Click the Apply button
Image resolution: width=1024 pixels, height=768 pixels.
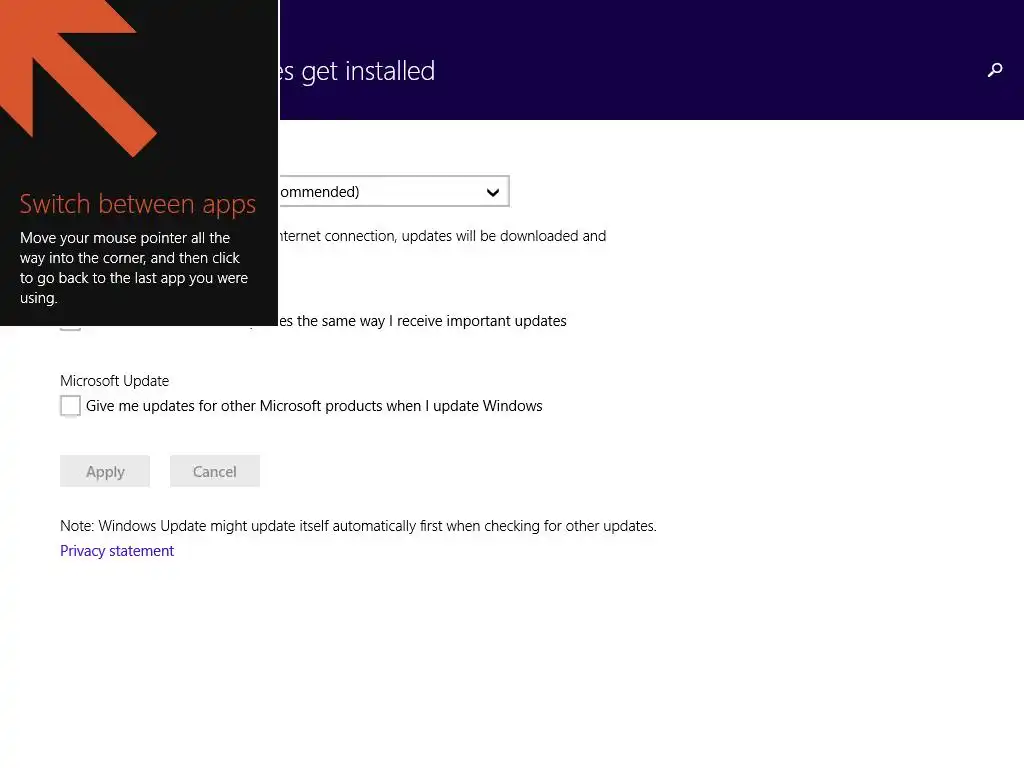105,472
